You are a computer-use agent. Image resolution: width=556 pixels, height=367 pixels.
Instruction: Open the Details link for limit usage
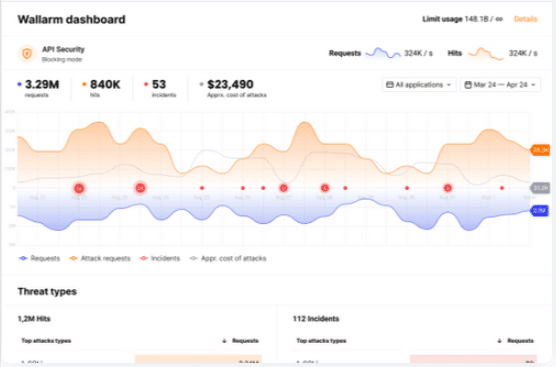point(526,19)
